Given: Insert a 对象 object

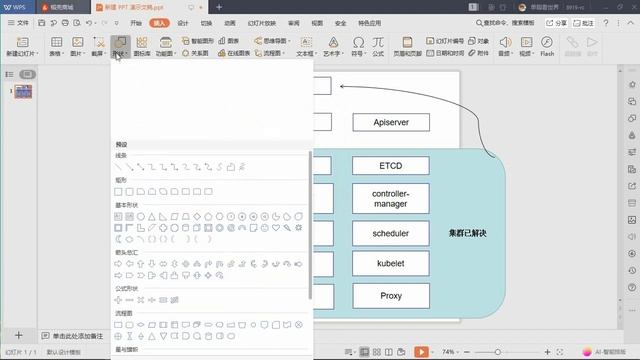Looking at the screenshot, I should pyautogui.click(x=478, y=41).
